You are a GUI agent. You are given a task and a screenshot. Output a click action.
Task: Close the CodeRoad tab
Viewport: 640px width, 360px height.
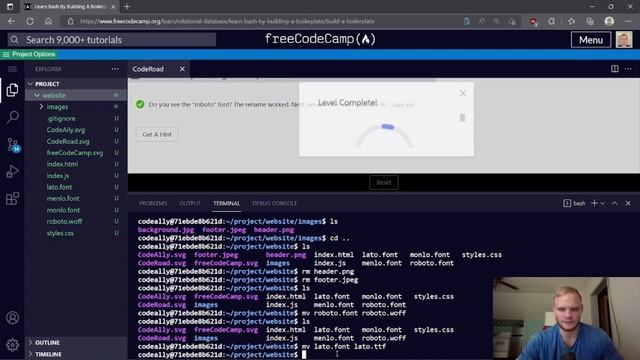coord(182,69)
